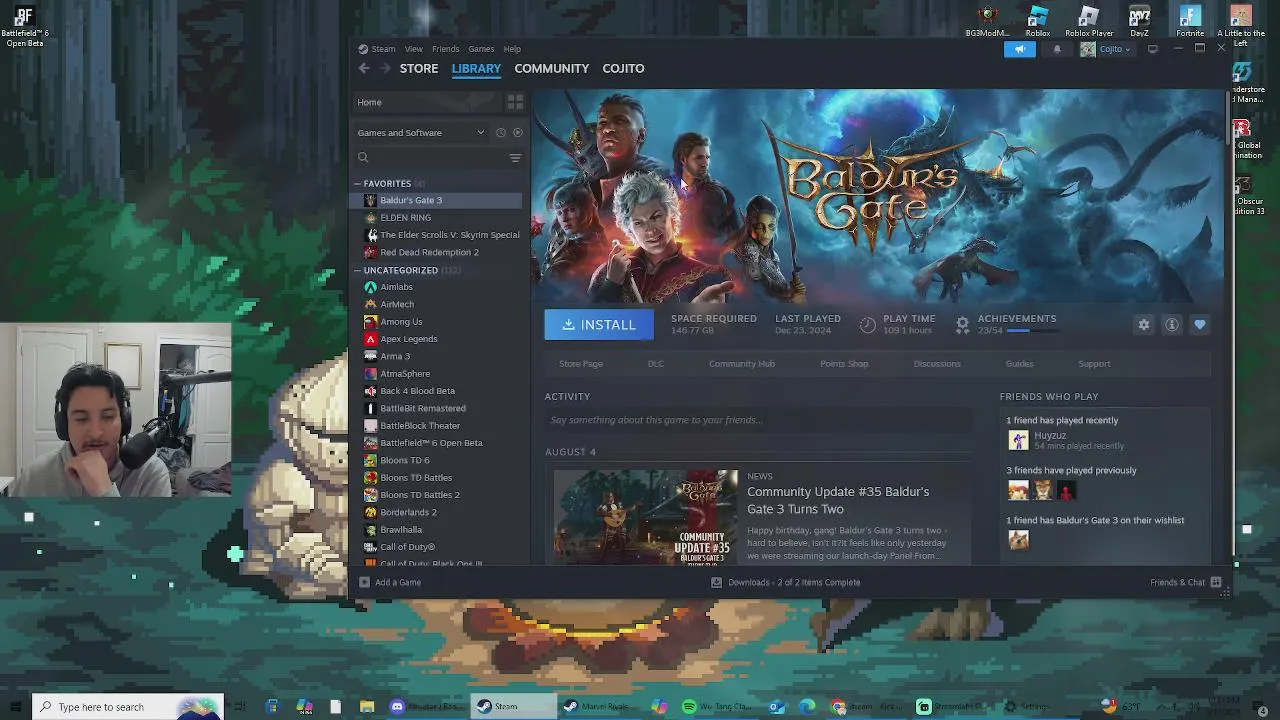Show Baldur's Gate 3 game info icon
1280x720 pixels.
click(x=1172, y=324)
